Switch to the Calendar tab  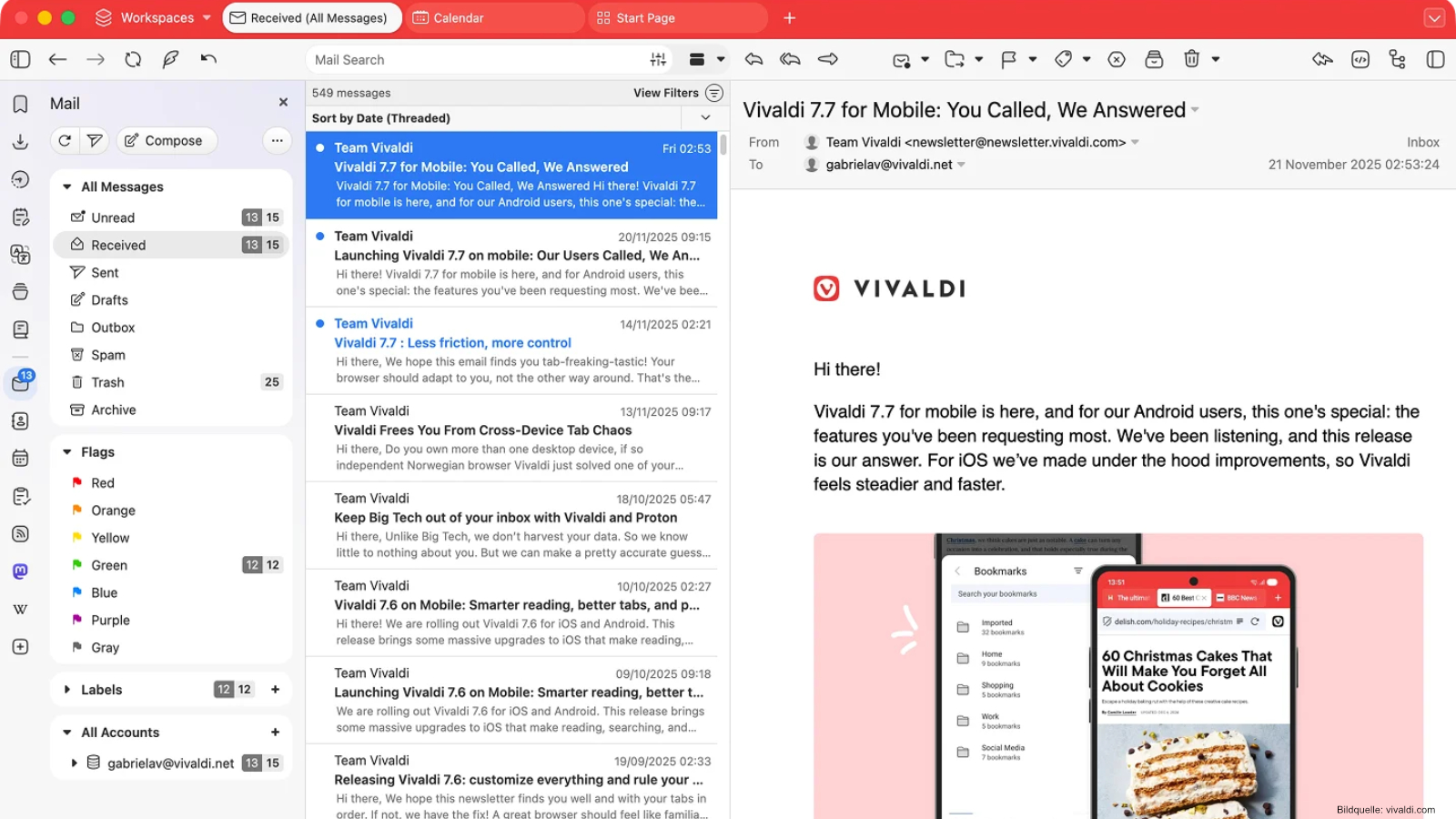click(x=494, y=17)
